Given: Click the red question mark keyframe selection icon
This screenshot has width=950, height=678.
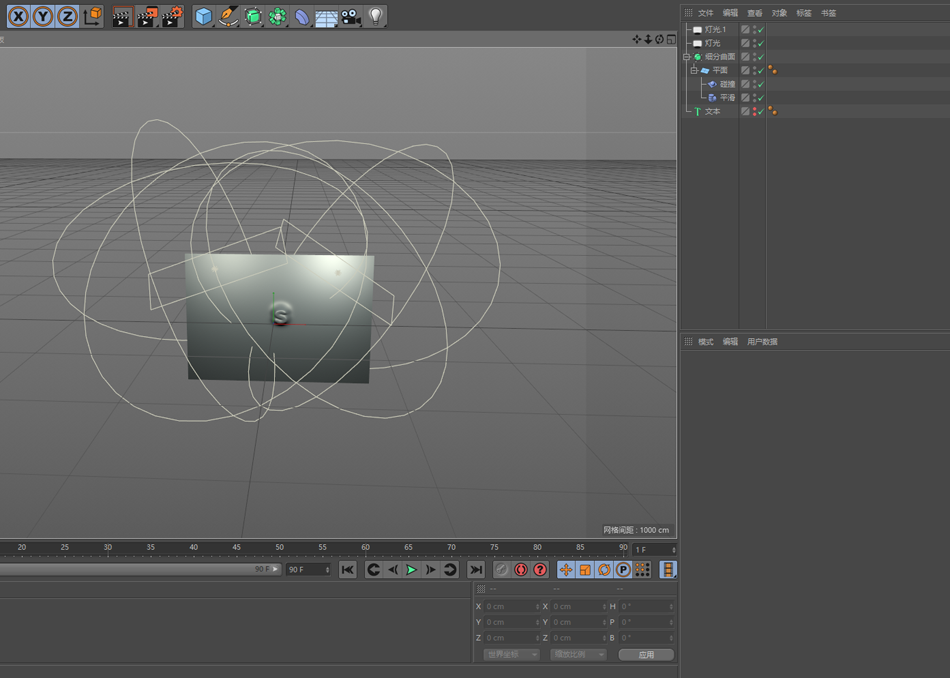Looking at the screenshot, I should click(x=540, y=570).
